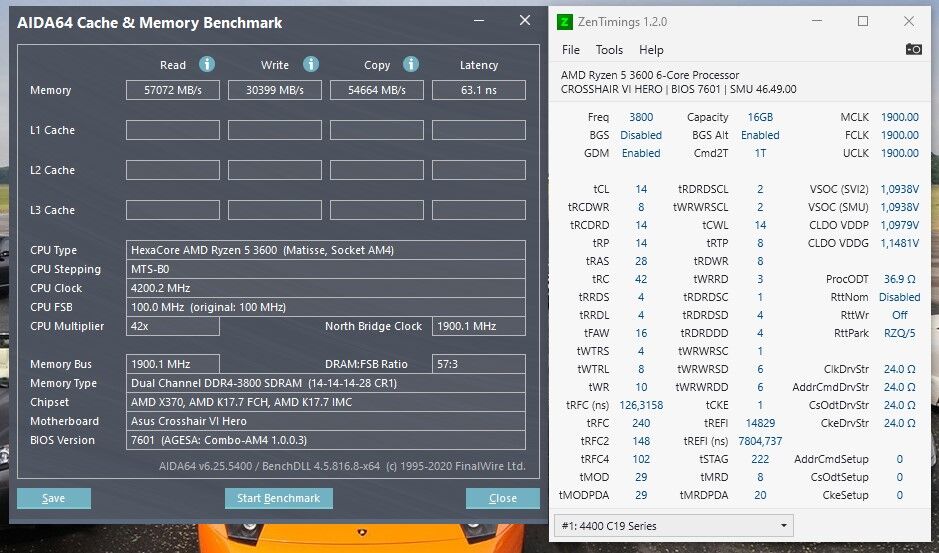The image size is (939, 553).
Task: Click the Chipset value 'AMD X370, AMD K17.7 FCH'
Action: pyautogui.click(x=326, y=402)
